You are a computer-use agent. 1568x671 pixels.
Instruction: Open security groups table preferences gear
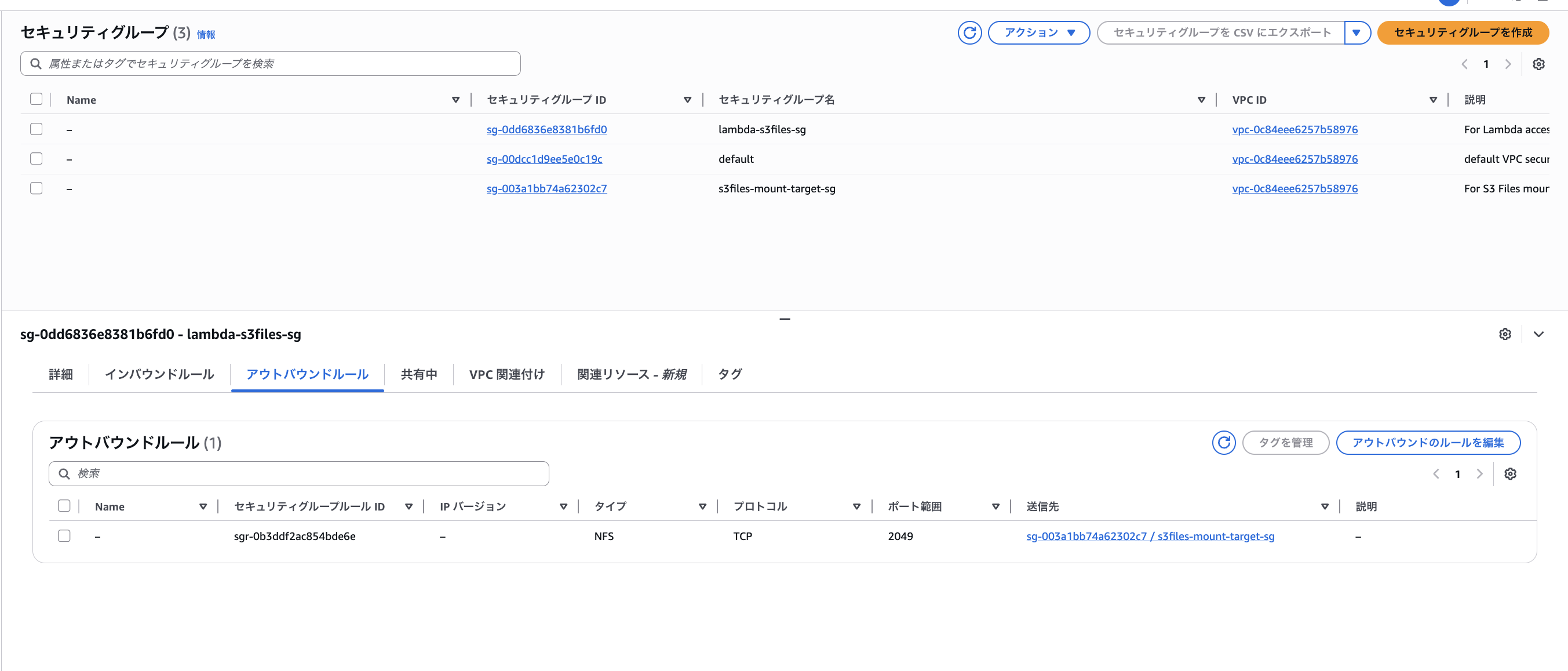(x=1540, y=64)
